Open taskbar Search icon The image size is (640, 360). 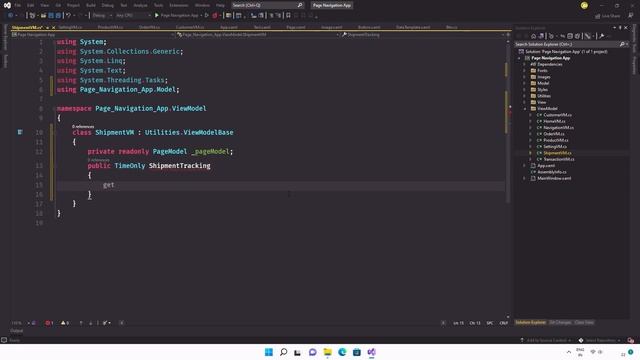pos(283,352)
